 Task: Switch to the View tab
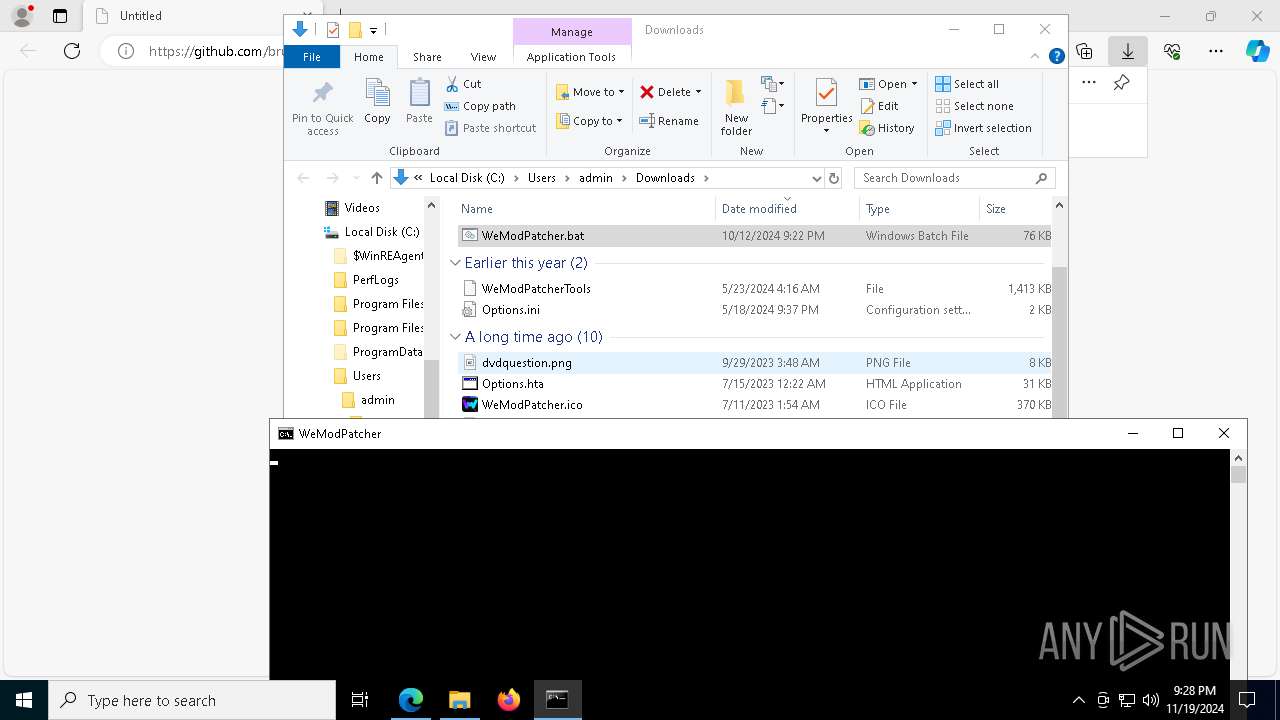point(483,57)
